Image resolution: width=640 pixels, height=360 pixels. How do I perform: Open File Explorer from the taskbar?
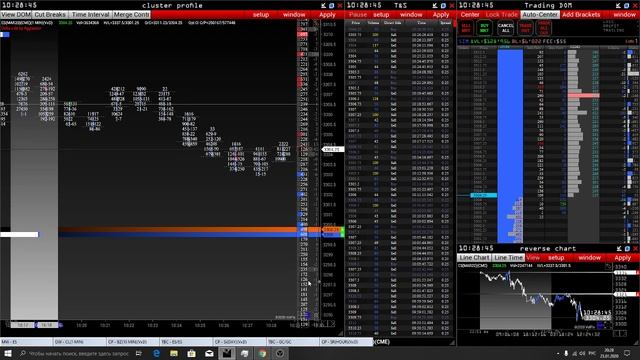[x=174, y=353]
